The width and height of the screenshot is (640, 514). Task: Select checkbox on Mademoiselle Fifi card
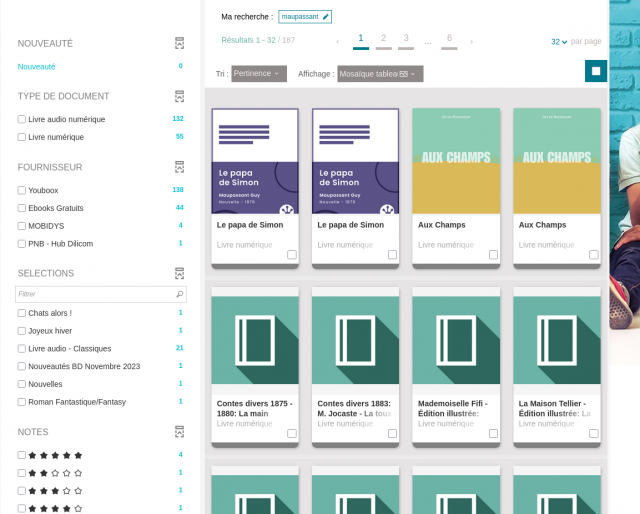493,434
